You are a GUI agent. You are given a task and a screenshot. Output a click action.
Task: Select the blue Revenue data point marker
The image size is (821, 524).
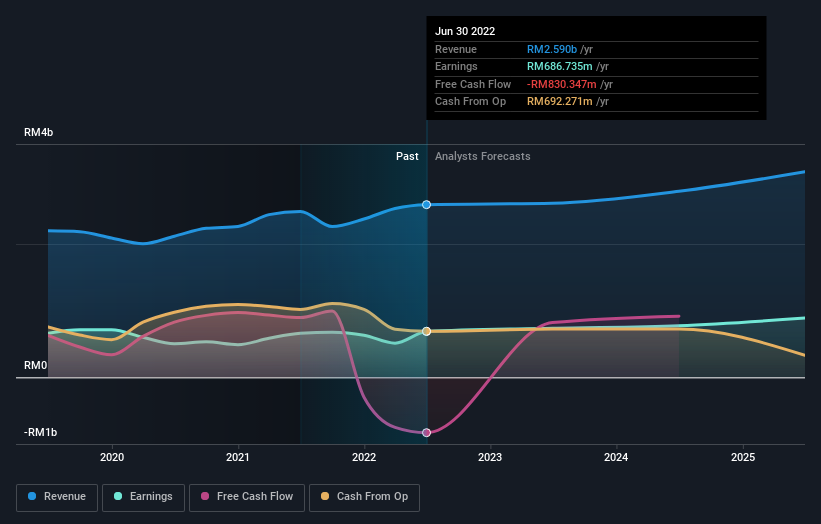click(x=427, y=205)
